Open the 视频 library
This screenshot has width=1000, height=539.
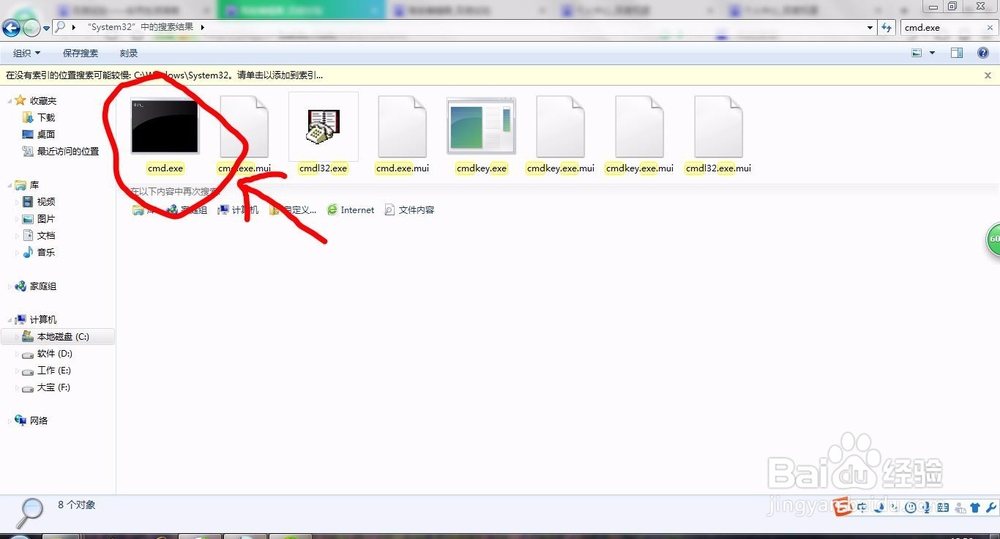click(x=46, y=202)
